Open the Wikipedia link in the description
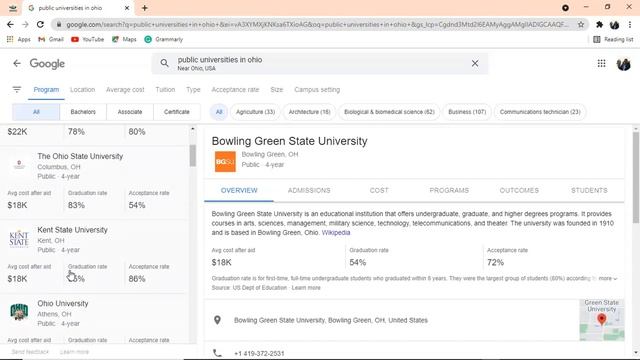 pyautogui.click(x=336, y=233)
